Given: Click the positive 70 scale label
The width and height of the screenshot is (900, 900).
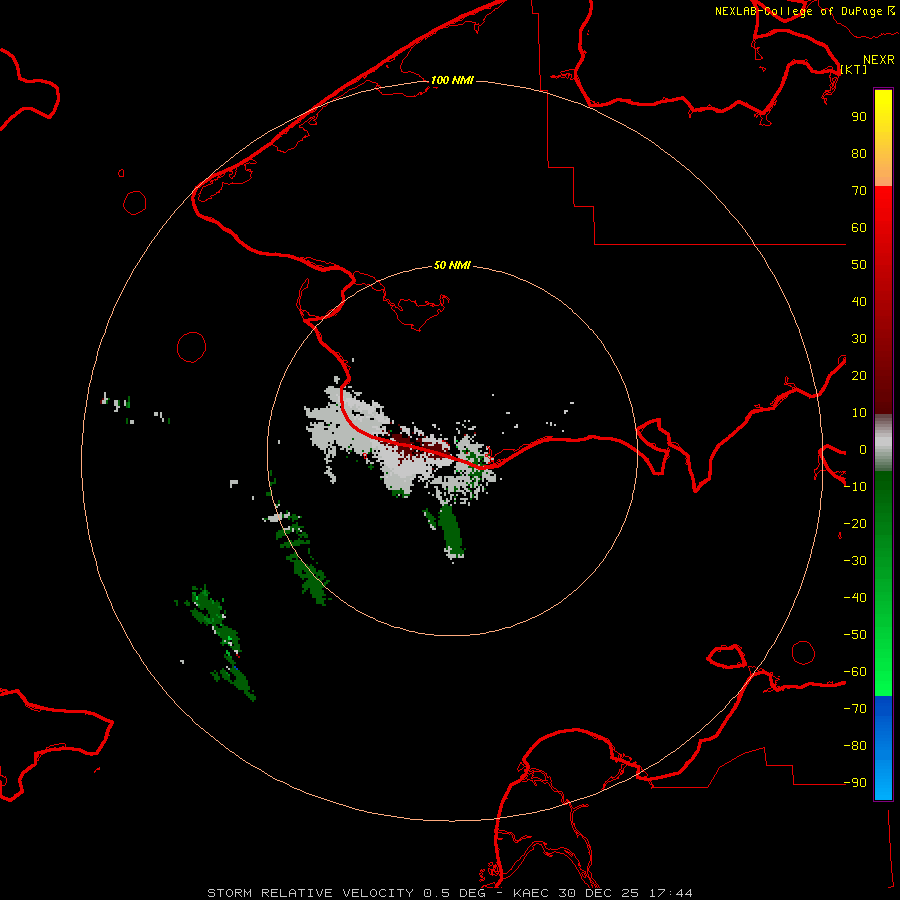Looking at the screenshot, I should click(x=859, y=191).
